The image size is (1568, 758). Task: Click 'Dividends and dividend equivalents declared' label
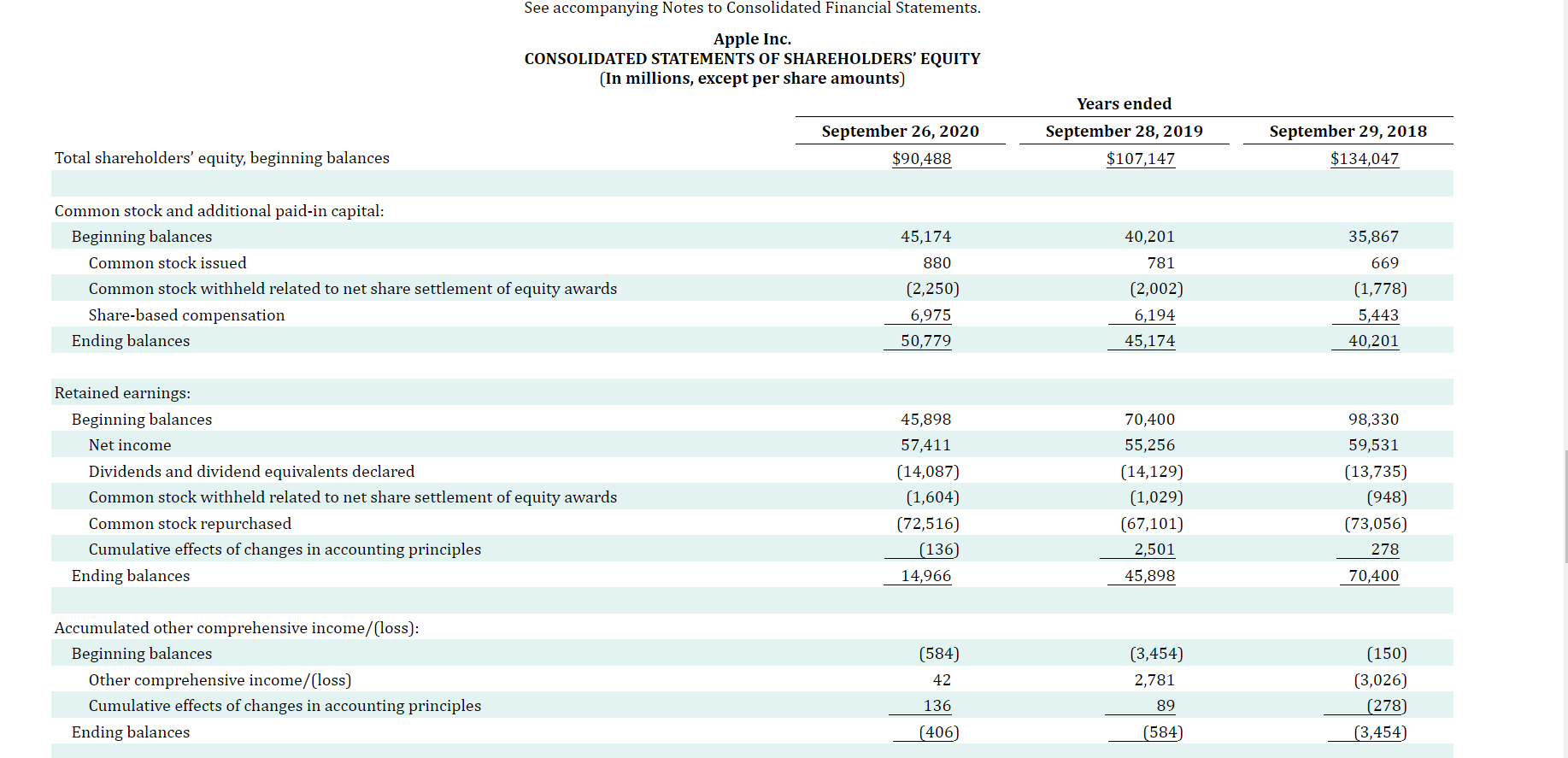pyautogui.click(x=251, y=472)
